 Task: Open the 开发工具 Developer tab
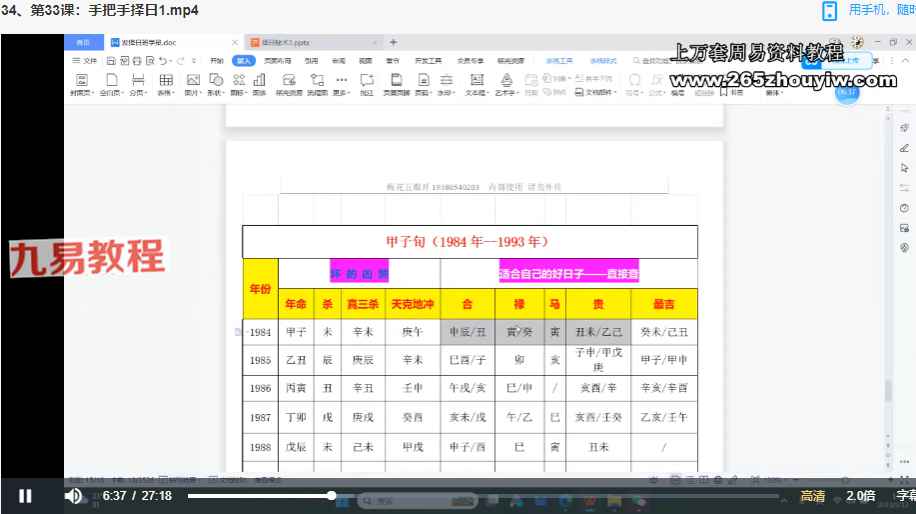click(x=428, y=61)
